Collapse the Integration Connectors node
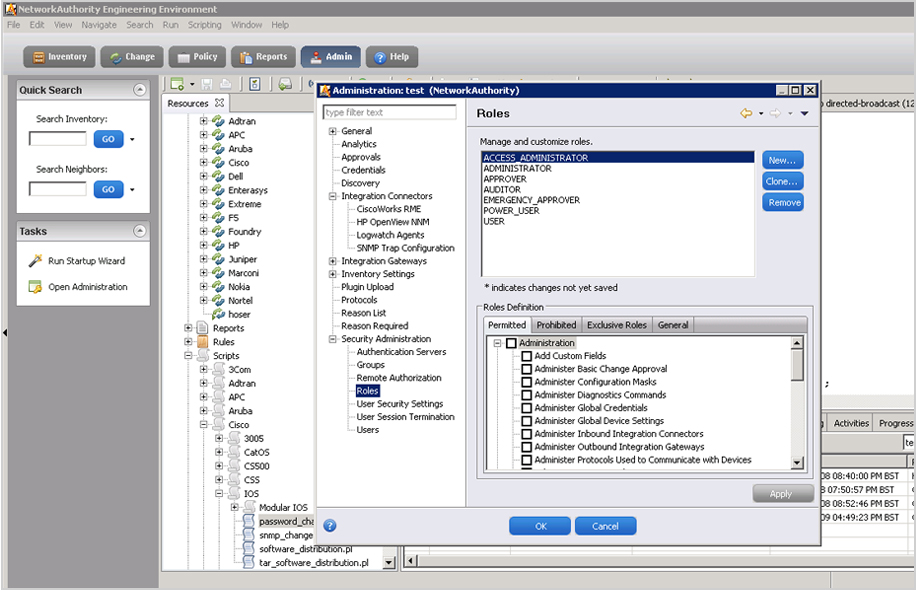 pyautogui.click(x=332, y=196)
